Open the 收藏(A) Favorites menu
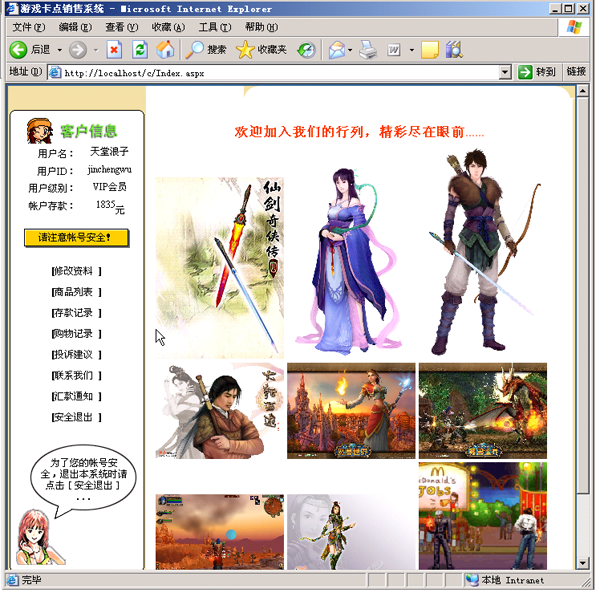Viewport: 600px width, 597px height. tap(168, 27)
